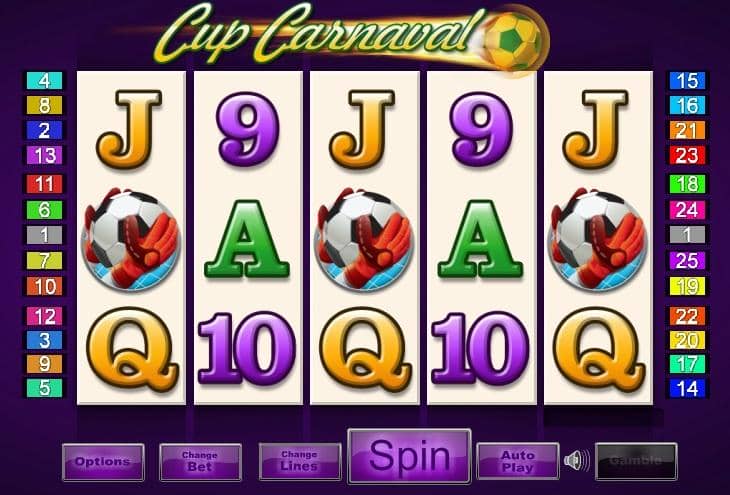
Task: Click goalkeeper glove ball symbol on first reel
Action: [x=131, y=239]
